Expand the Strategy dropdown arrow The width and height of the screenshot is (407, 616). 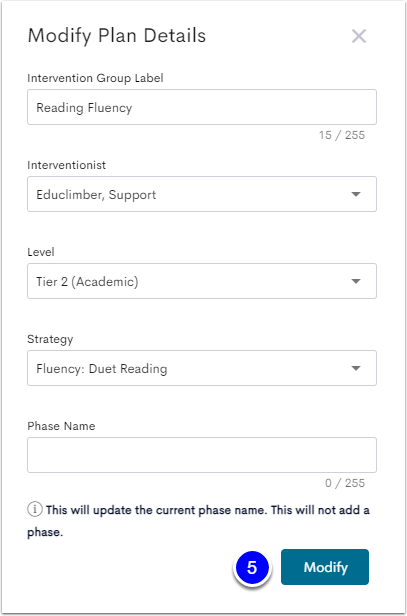[x=356, y=368]
